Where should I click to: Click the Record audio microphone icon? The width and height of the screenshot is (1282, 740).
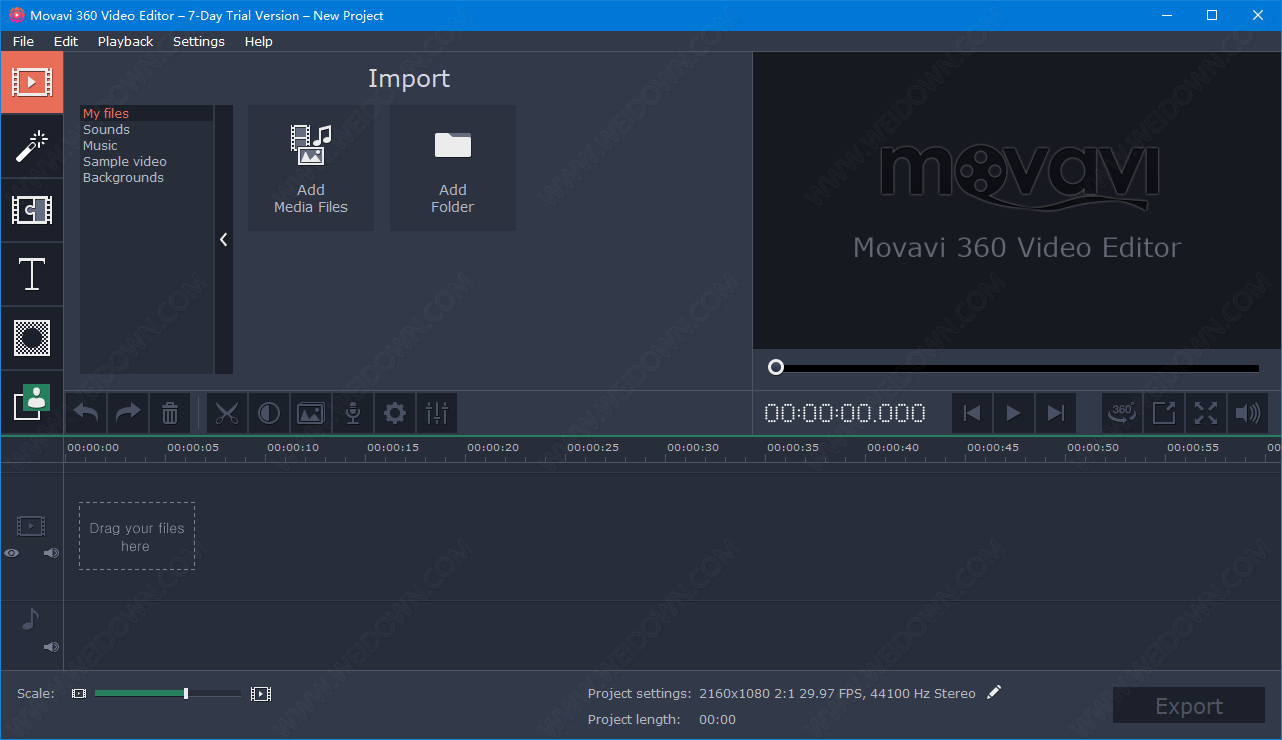pos(353,413)
